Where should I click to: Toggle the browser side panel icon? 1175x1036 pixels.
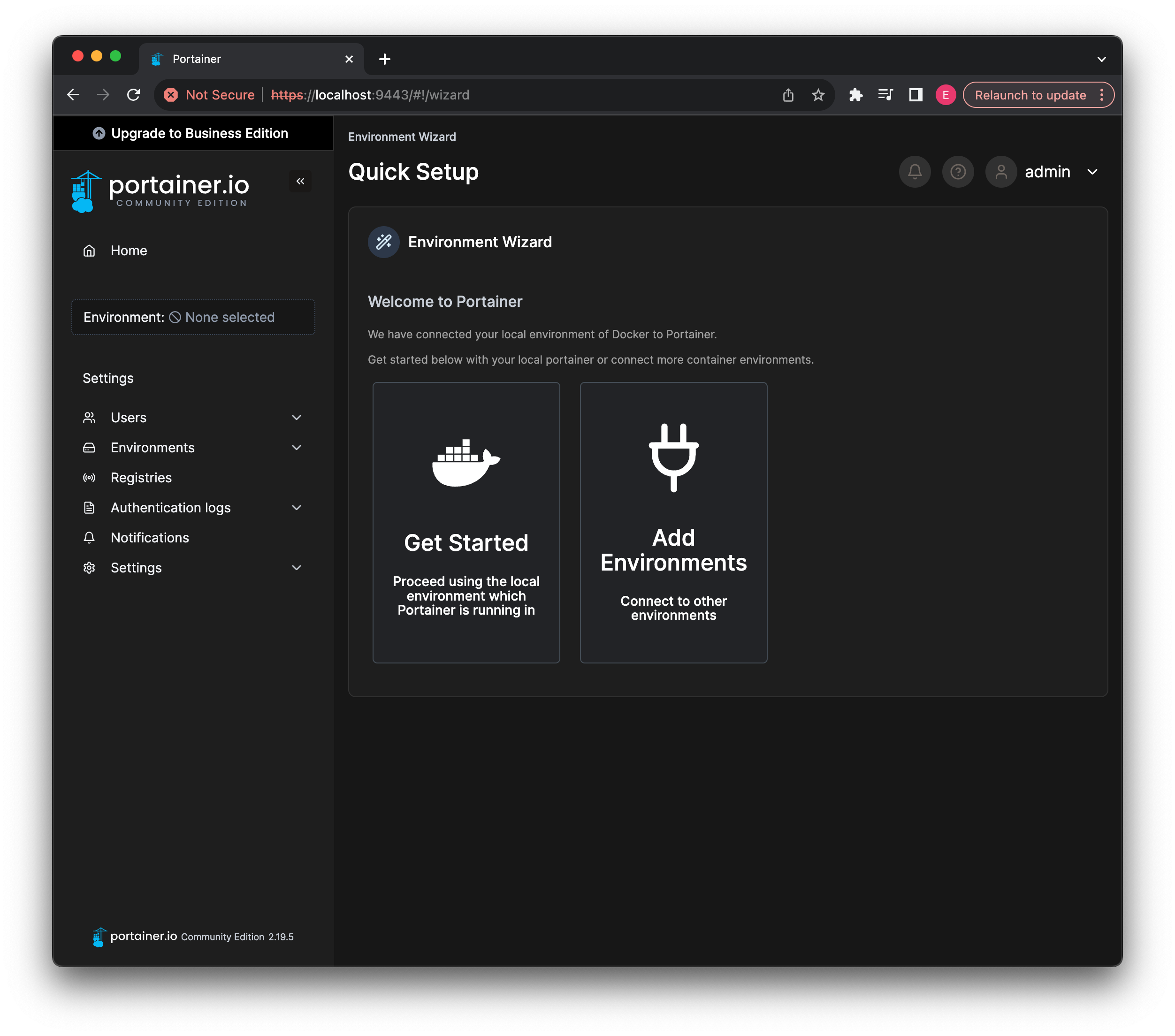(x=916, y=95)
